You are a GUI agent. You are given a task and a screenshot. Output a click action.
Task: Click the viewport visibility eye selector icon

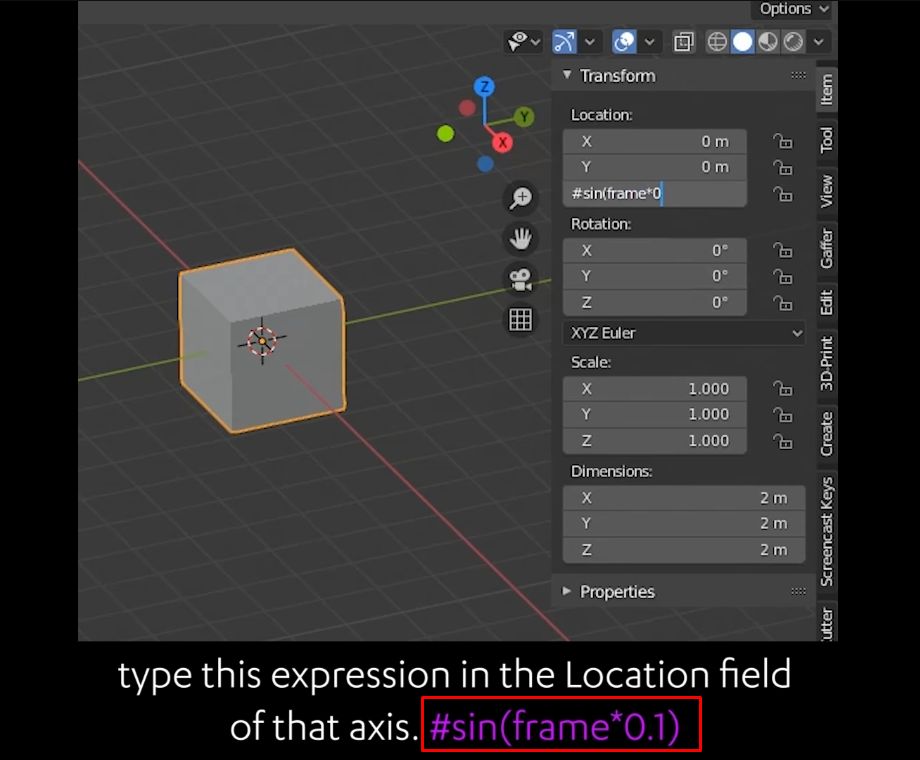[517, 42]
